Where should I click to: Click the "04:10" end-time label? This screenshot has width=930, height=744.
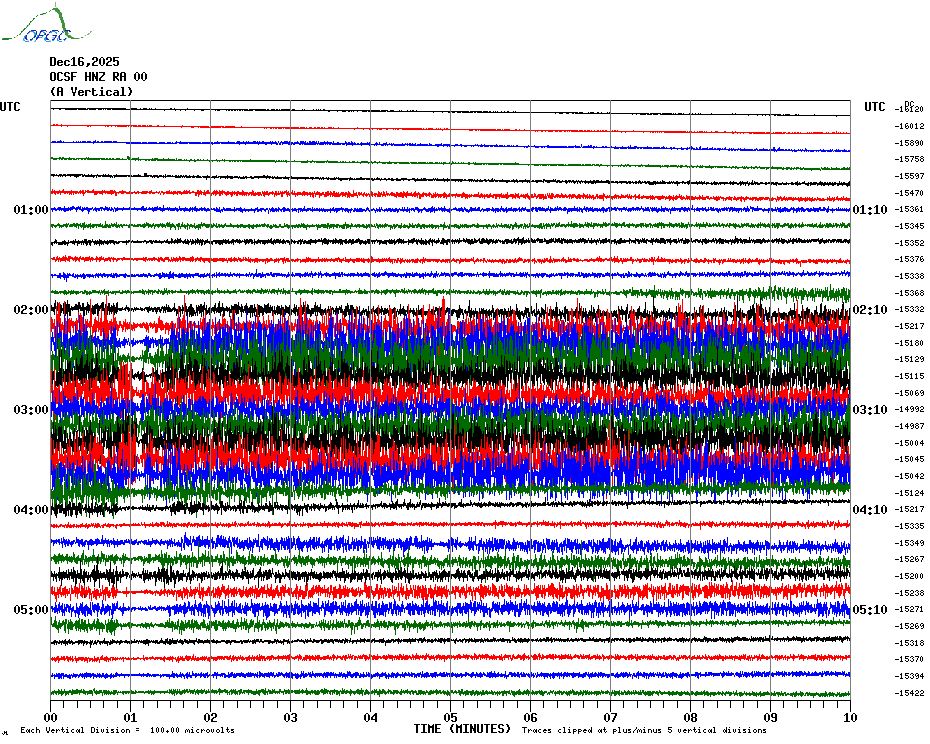coord(870,510)
